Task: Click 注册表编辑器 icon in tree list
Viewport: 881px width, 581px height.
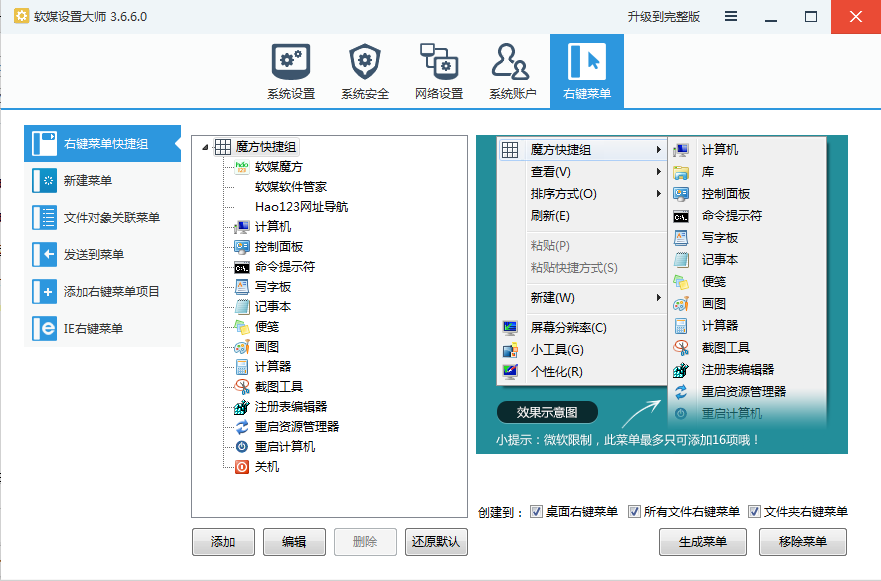Action: (x=242, y=407)
